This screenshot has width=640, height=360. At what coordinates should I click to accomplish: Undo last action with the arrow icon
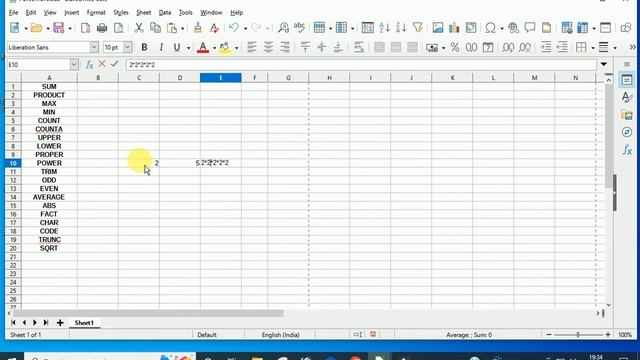point(234,28)
